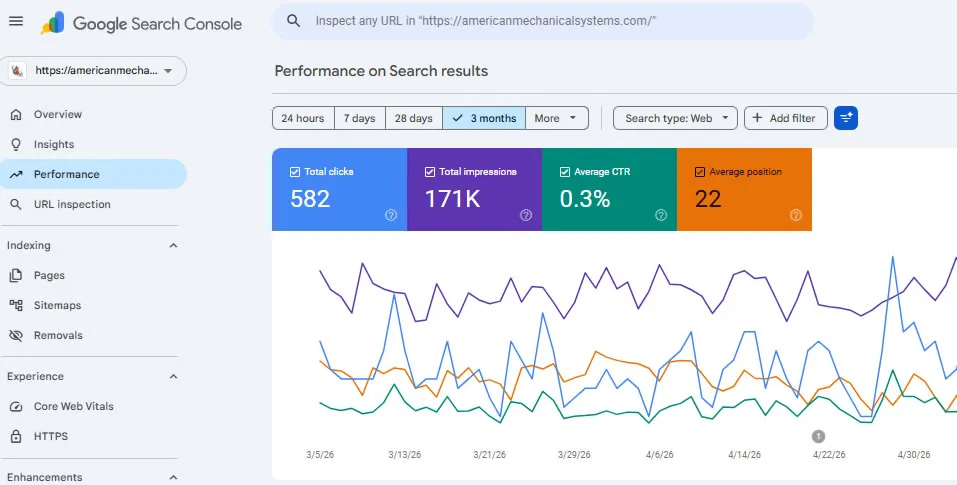This screenshot has height=485, width=957.
Task: Collapse the Indexing section
Action: pyautogui.click(x=173, y=245)
